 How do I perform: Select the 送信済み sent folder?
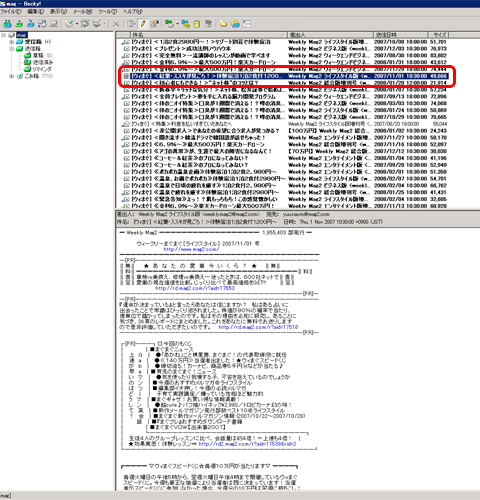[x=43, y=62]
